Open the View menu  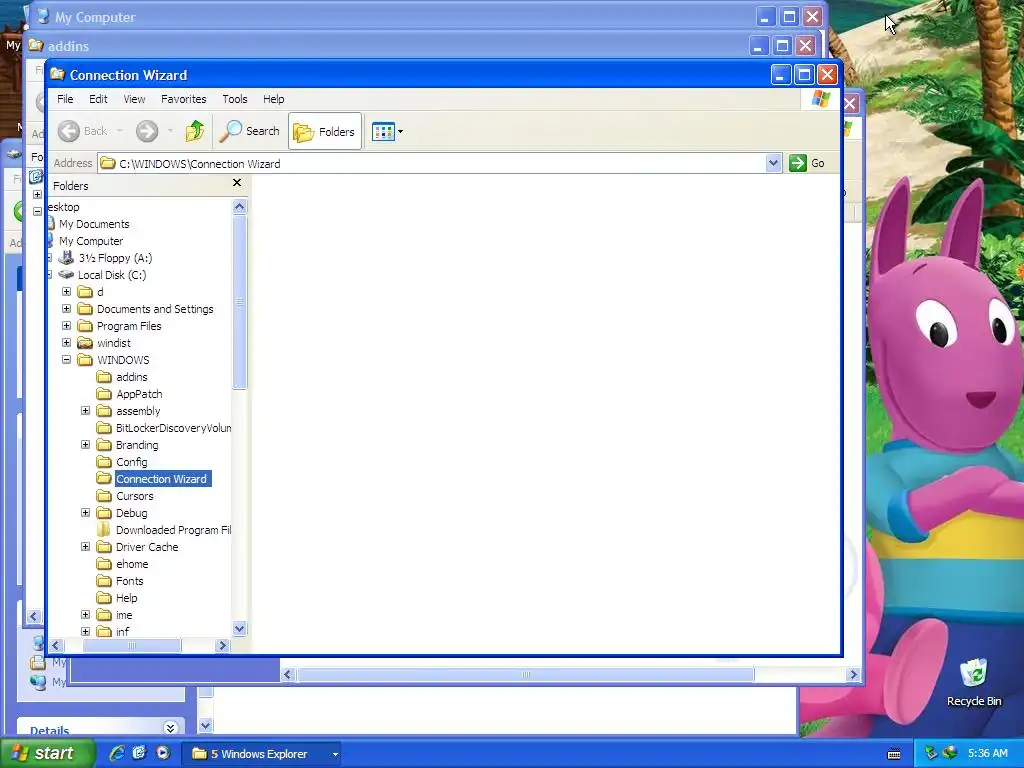pos(134,99)
